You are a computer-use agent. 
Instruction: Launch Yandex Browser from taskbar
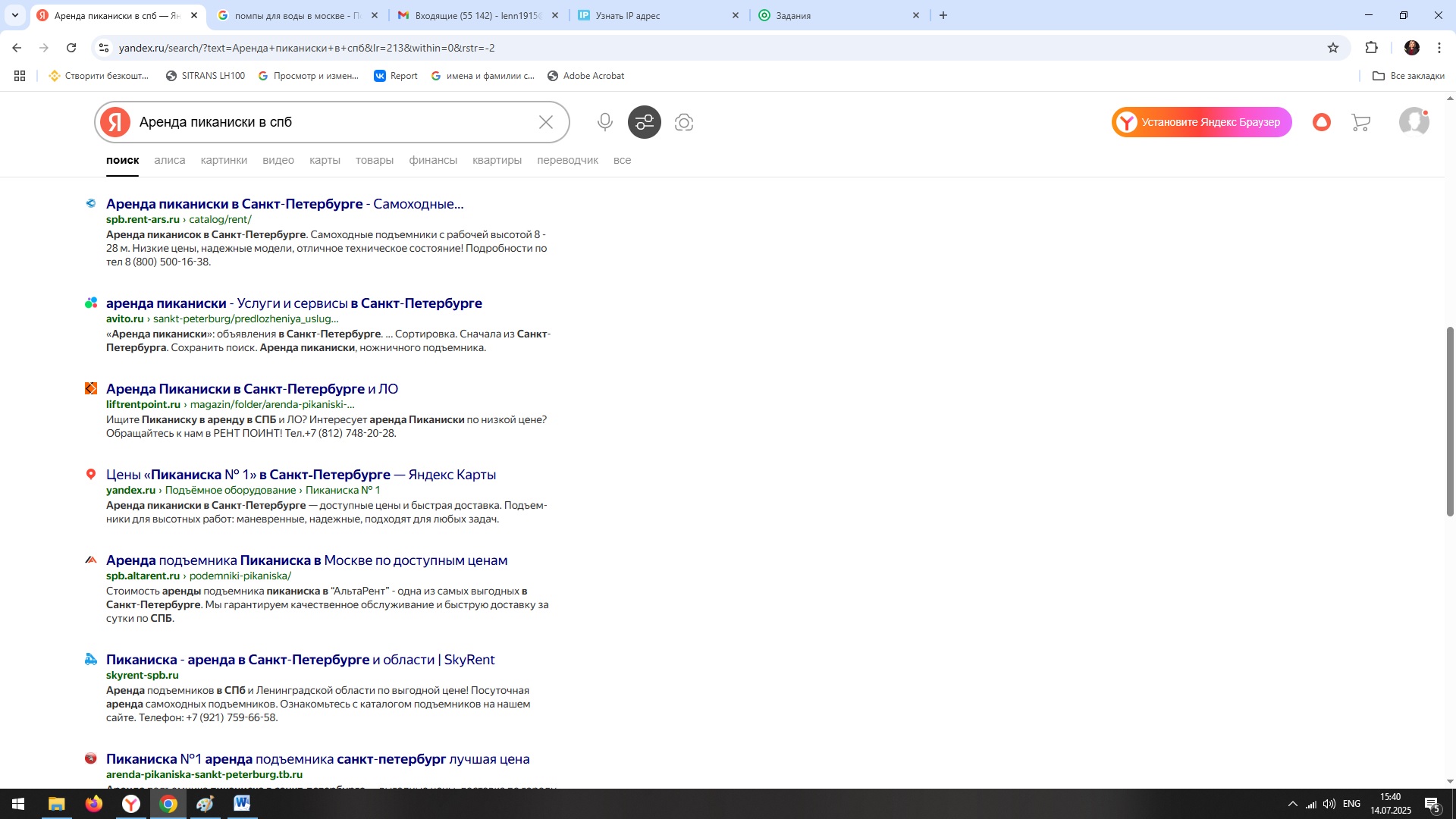click(x=131, y=804)
